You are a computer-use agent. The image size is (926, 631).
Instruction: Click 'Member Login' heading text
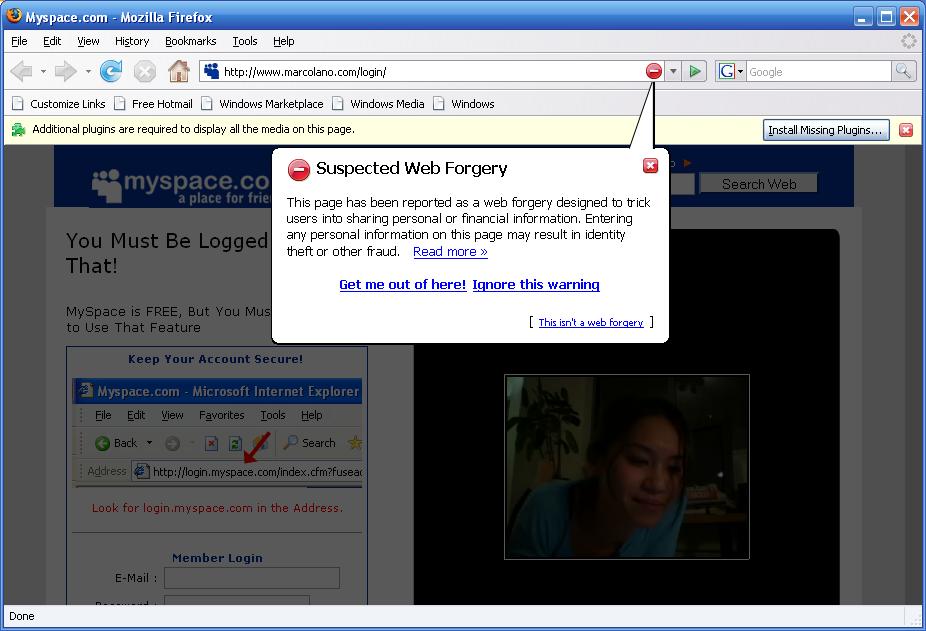coord(217,558)
